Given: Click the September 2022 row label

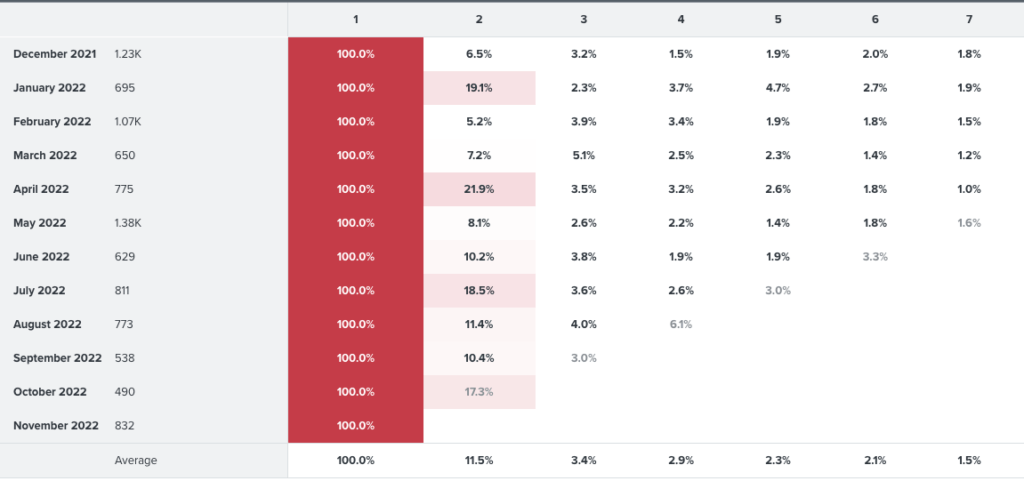Looking at the screenshot, I should tap(57, 358).
